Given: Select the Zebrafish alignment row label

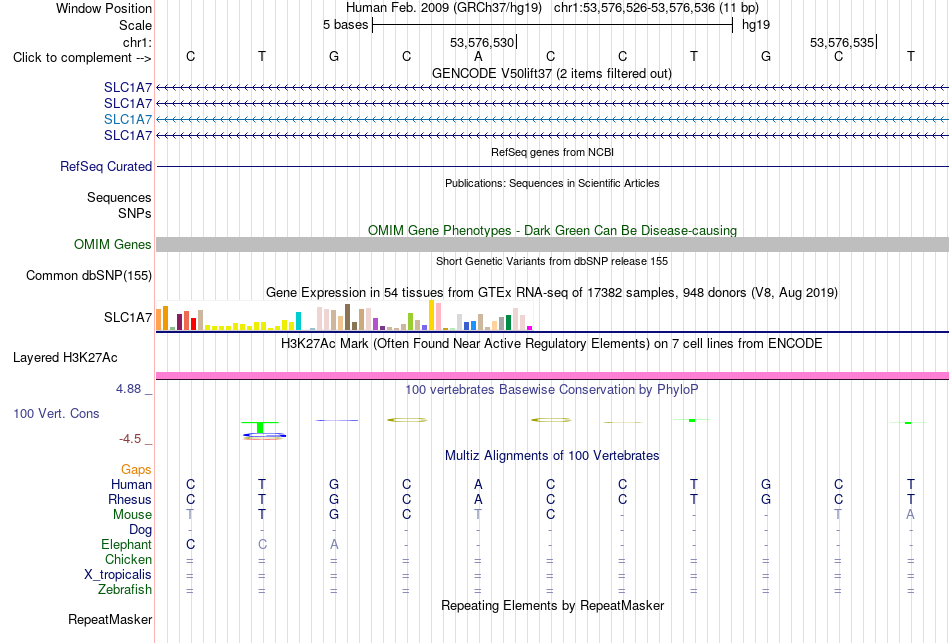Looking at the screenshot, I should coord(125,589).
